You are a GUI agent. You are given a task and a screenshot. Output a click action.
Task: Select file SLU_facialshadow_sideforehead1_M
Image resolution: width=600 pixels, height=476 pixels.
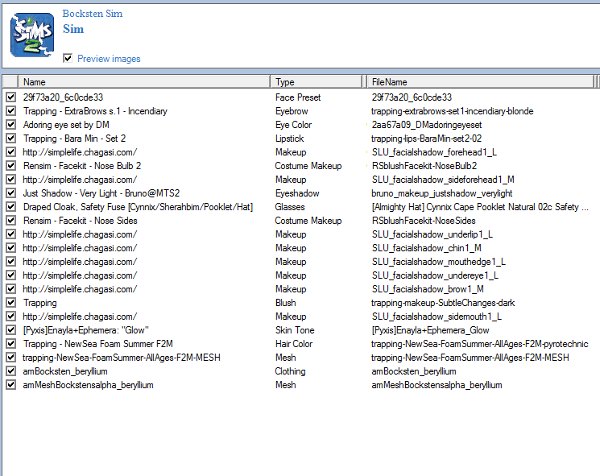pyautogui.click(x=443, y=180)
